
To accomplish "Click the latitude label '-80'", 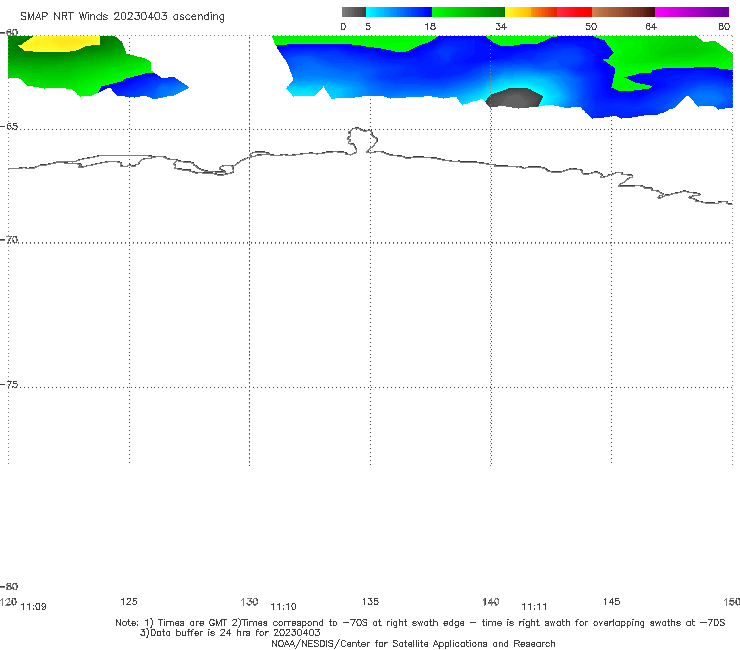I will click(x=9, y=587).
